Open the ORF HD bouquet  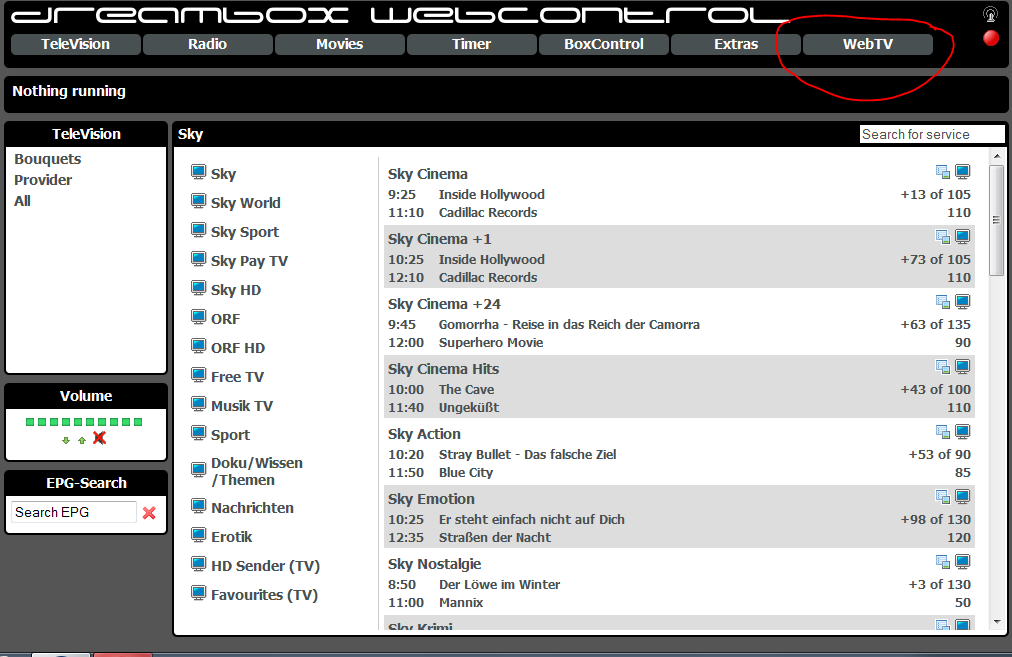[x=238, y=348]
